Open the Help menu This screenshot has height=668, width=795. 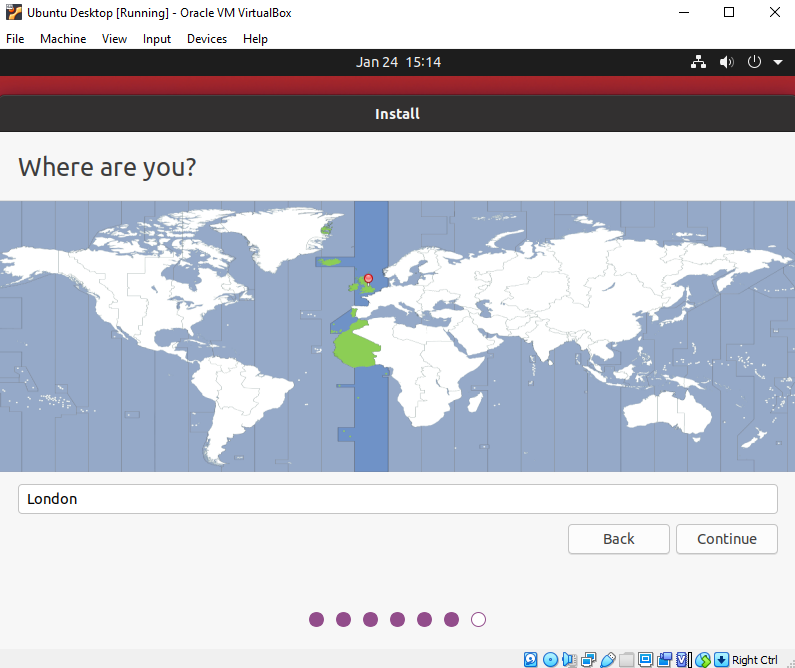[255, 39]
